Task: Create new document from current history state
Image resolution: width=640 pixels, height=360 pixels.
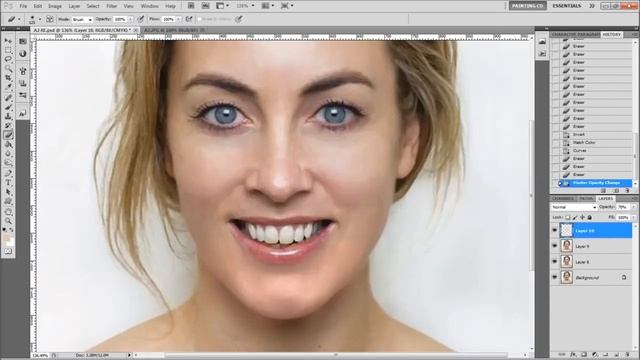Action: coord(604,191)
